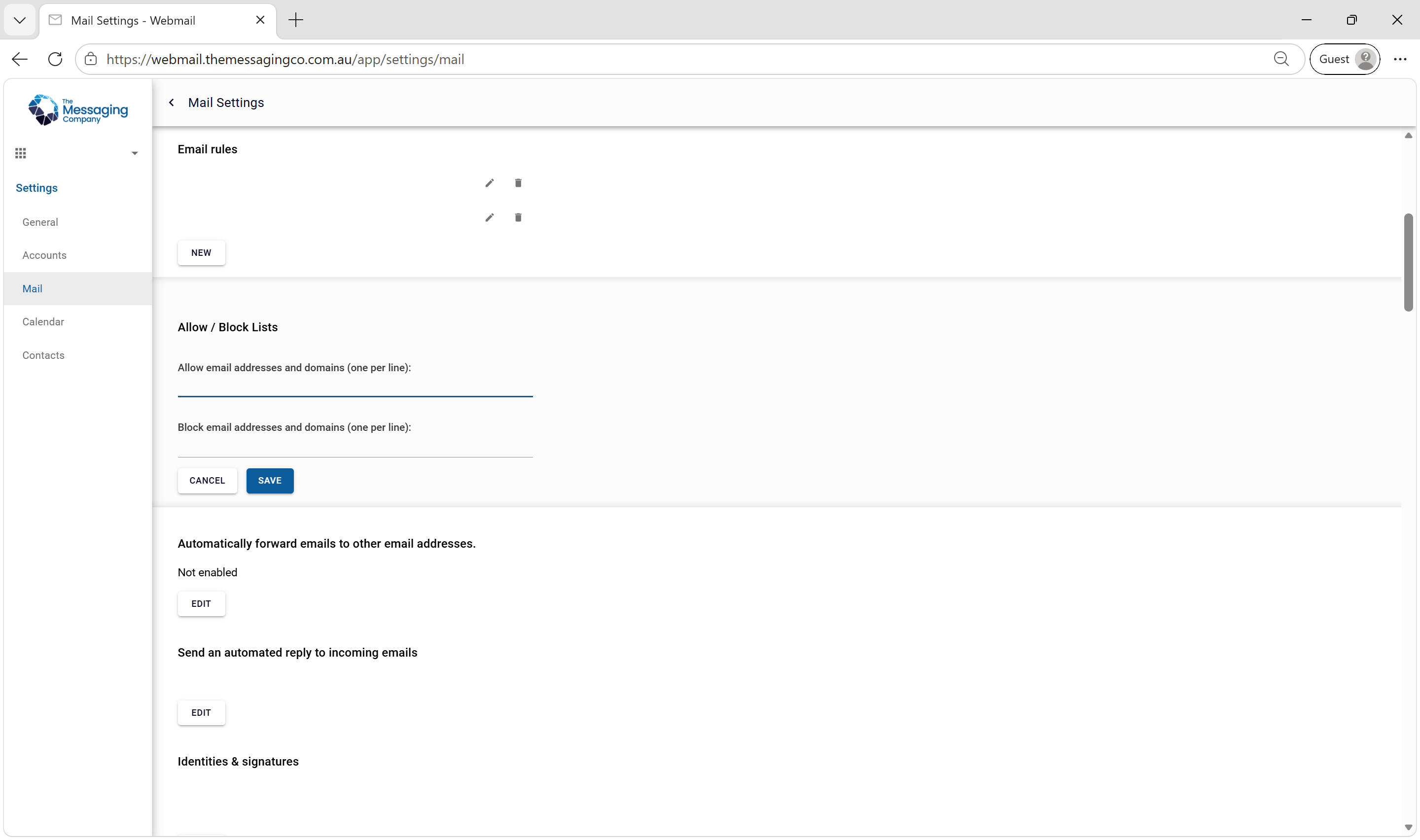Focus the block email addresses field
The height and width of the screenshot is (840, 1420).
point(355,448)
